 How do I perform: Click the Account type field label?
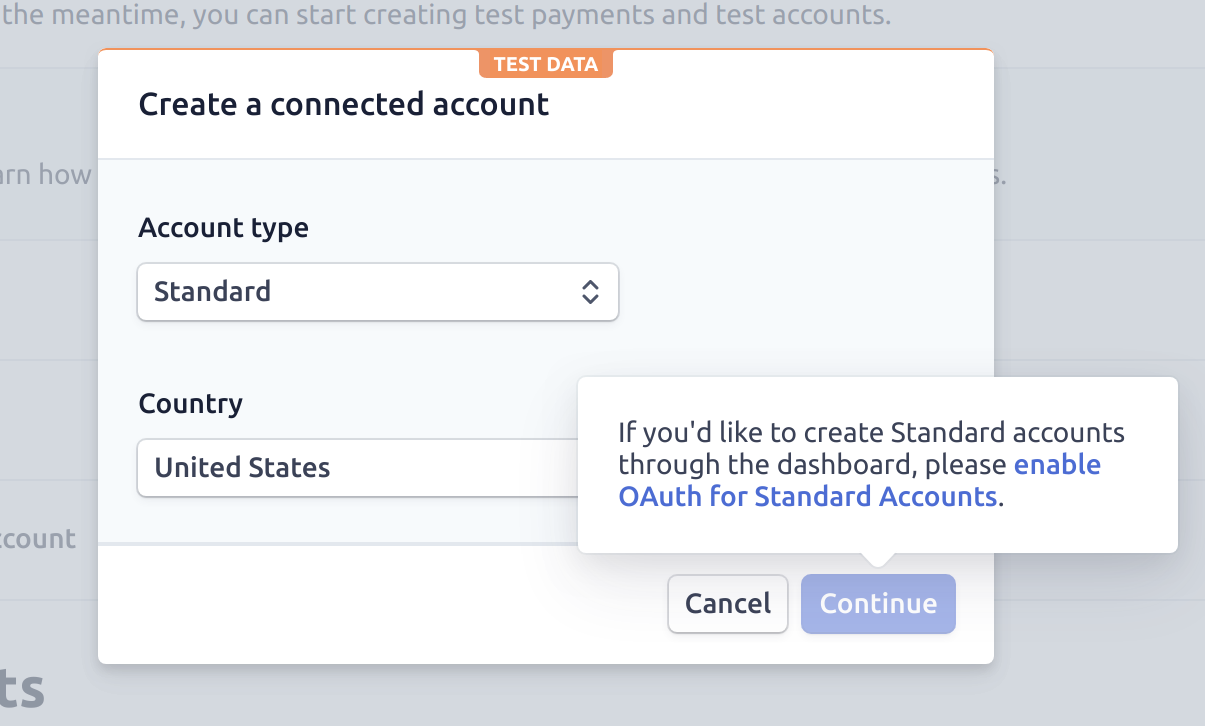[x=223, y=228]
